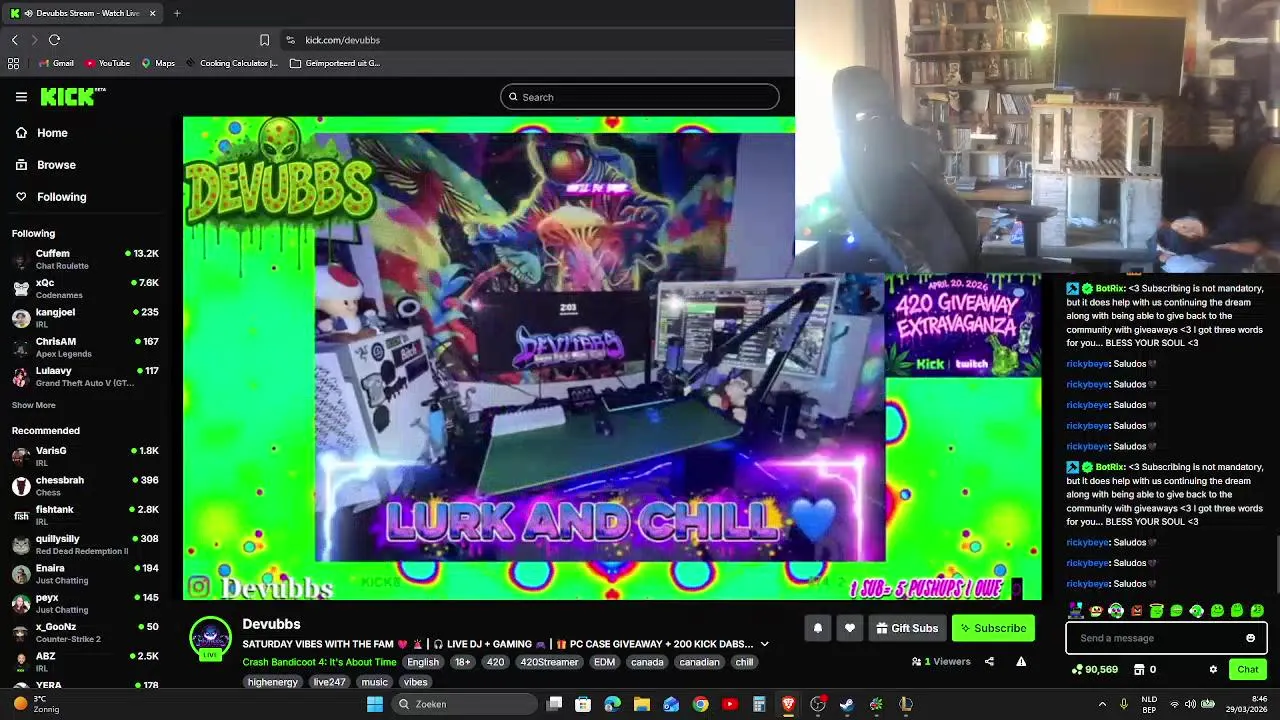Open xQc's channel in Following
The image size is (1280, 720).
tap(85, 288)
